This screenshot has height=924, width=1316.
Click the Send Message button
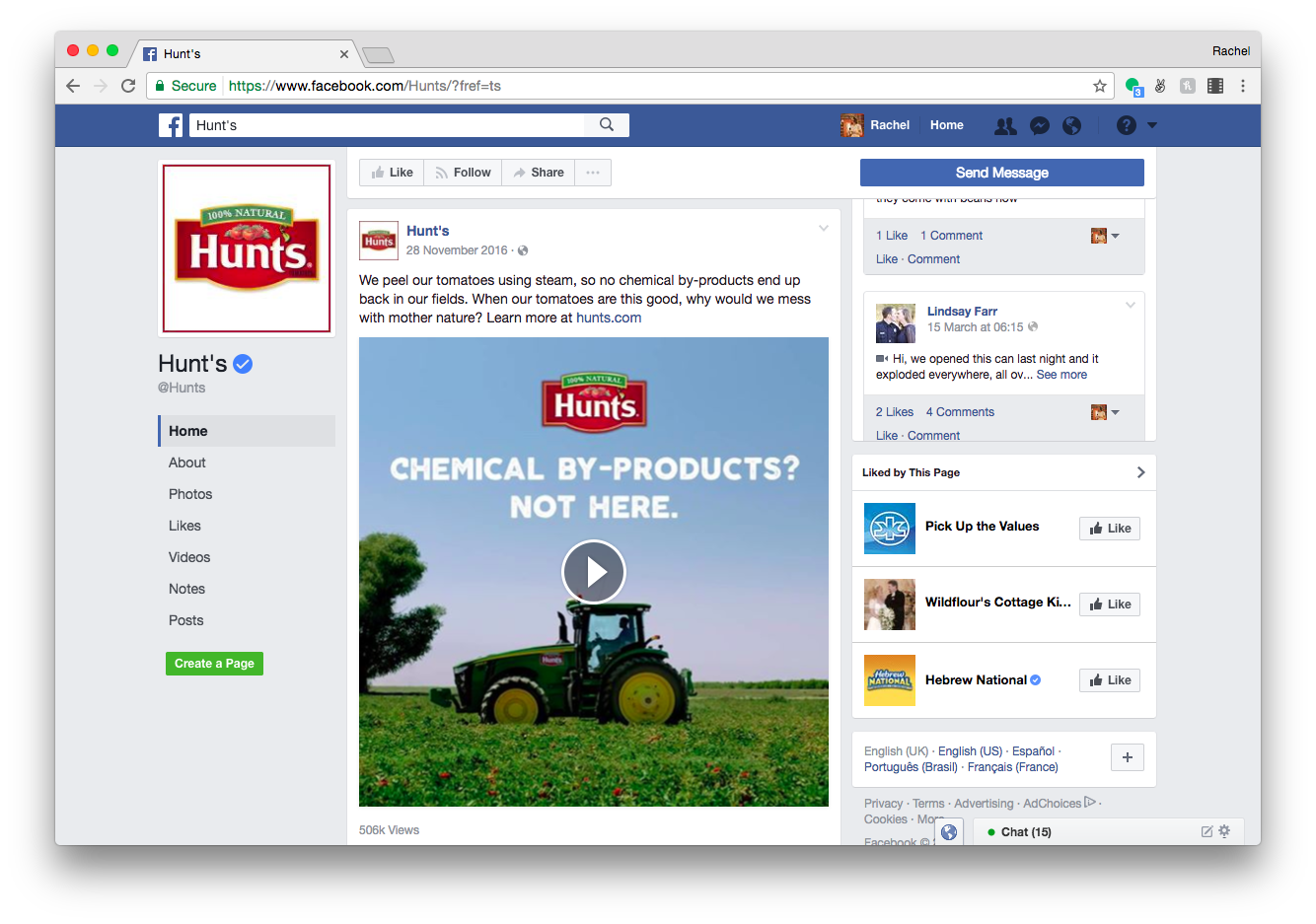(x=1002, y=173)
